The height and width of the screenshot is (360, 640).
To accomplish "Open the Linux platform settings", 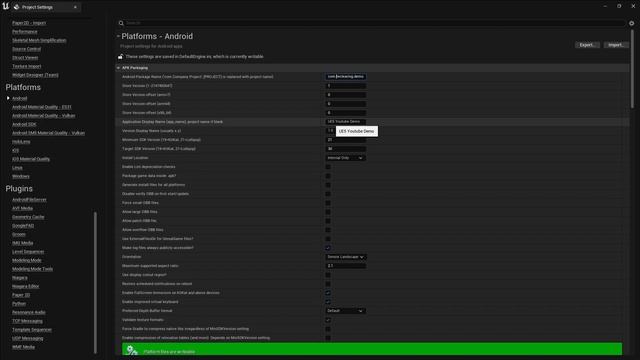I will (x=17, y=168).
